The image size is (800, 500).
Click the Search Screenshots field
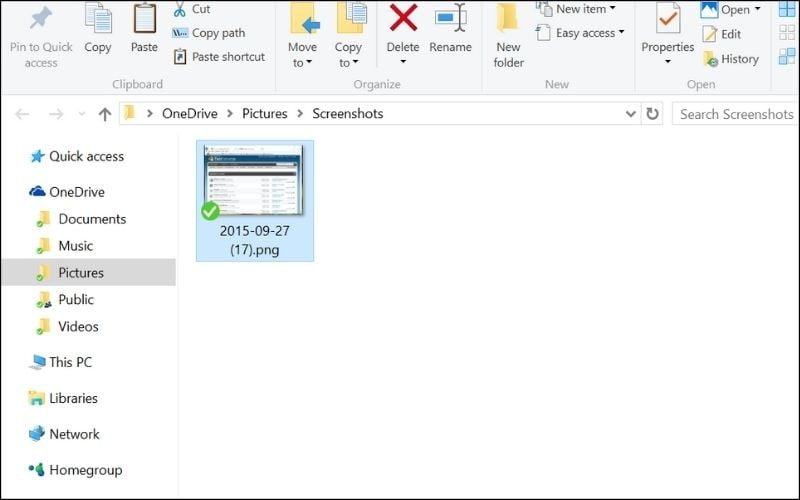pos(736,114)
